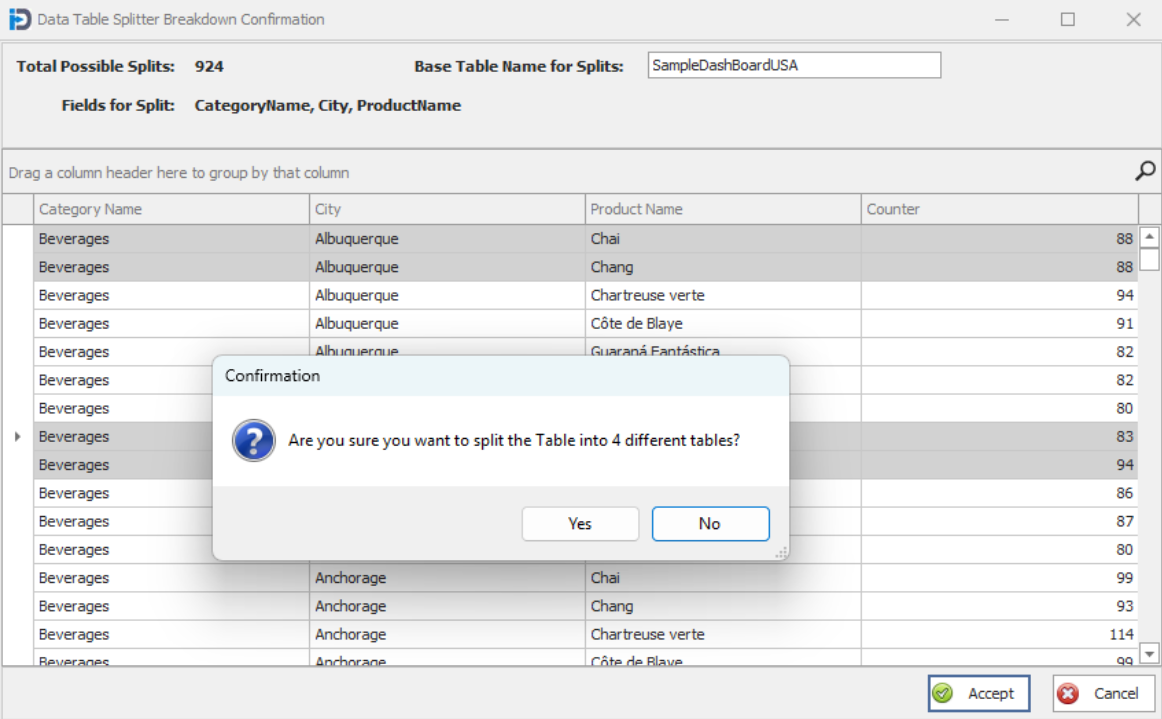Click the group-by column drop area
The height and width of the screenshot is (719, 1162).
pyautogui.click(x=200, y=171)
